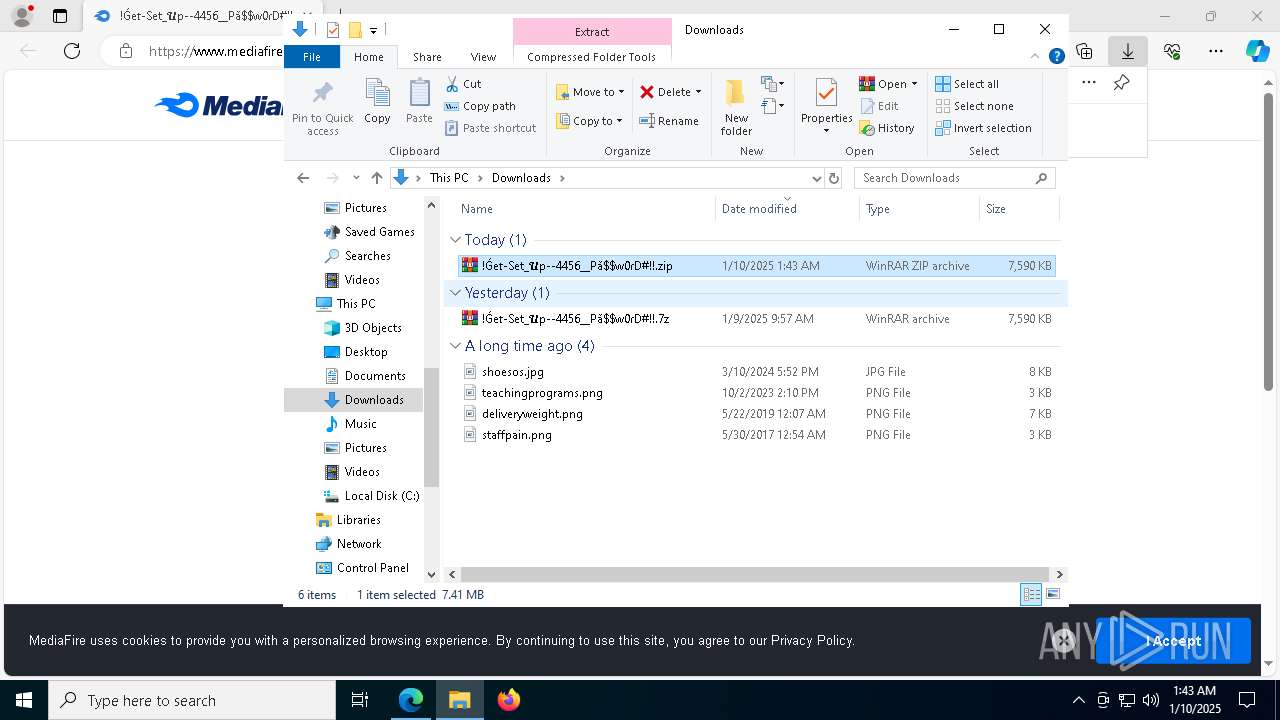Open the Open button dropdown arrow
Image resolution: width=1280 pixels, height=720 pixels.
point(914,84)
